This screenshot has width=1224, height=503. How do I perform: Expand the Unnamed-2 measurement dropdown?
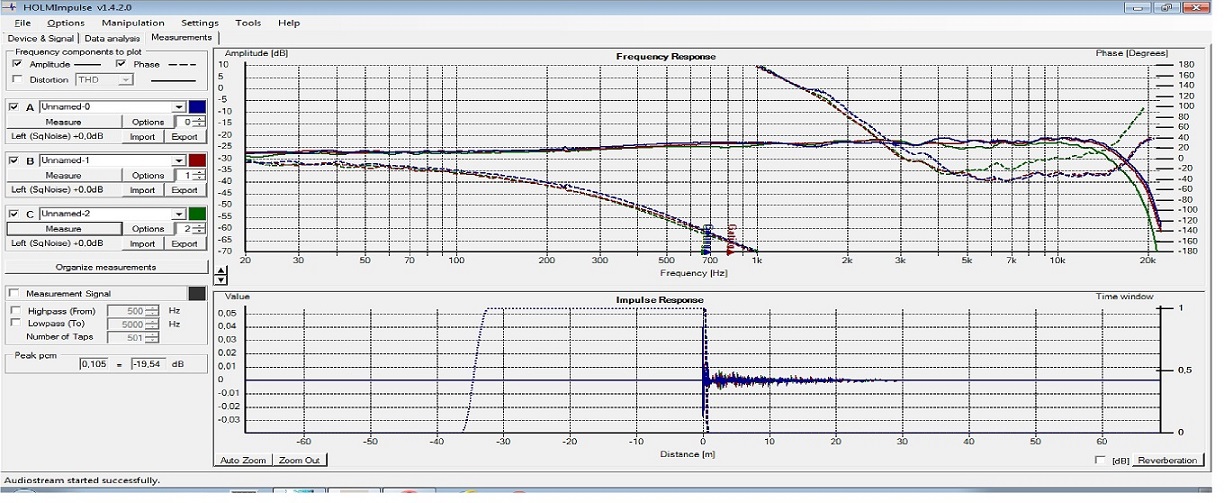pyautogui.click(x=179, y=214)
